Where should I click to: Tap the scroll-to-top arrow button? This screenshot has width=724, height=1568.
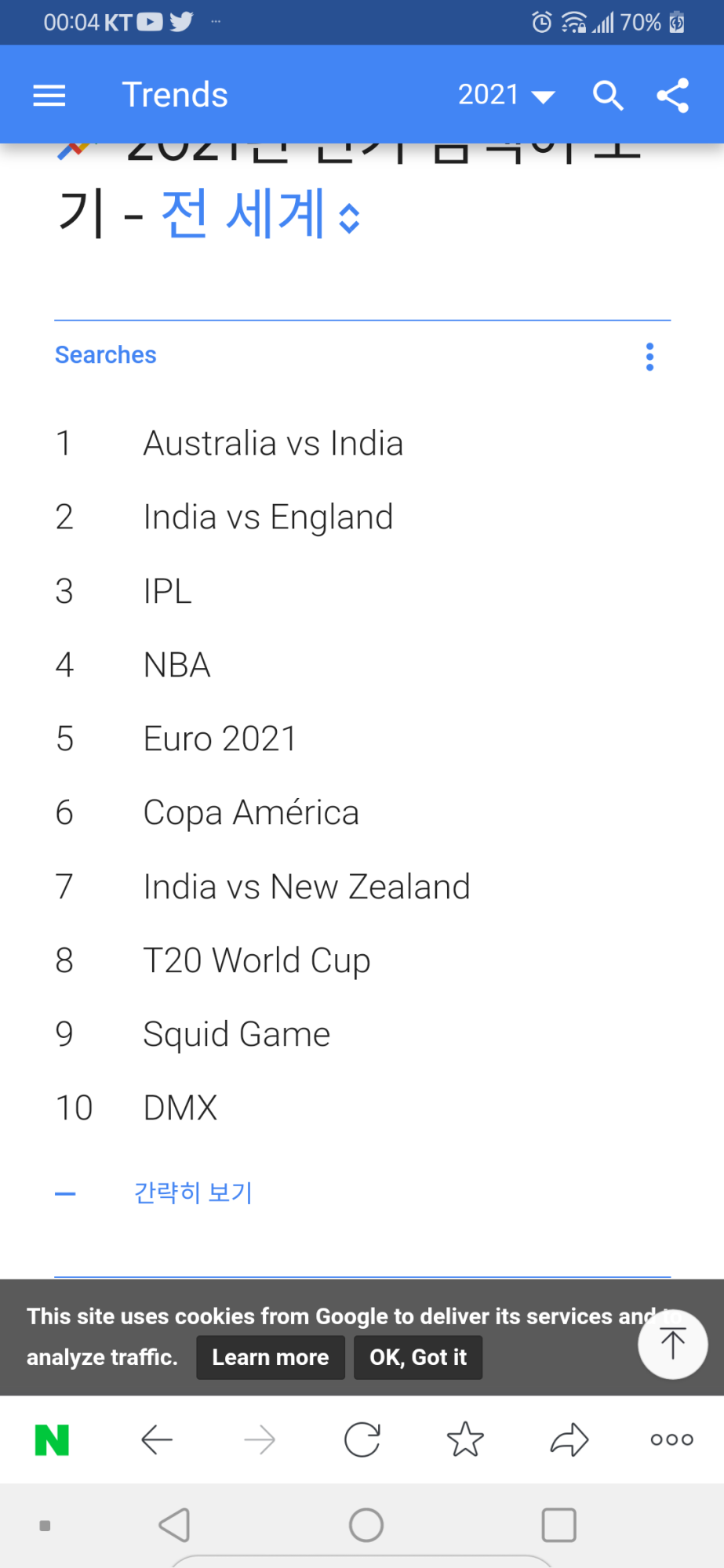673,1344
